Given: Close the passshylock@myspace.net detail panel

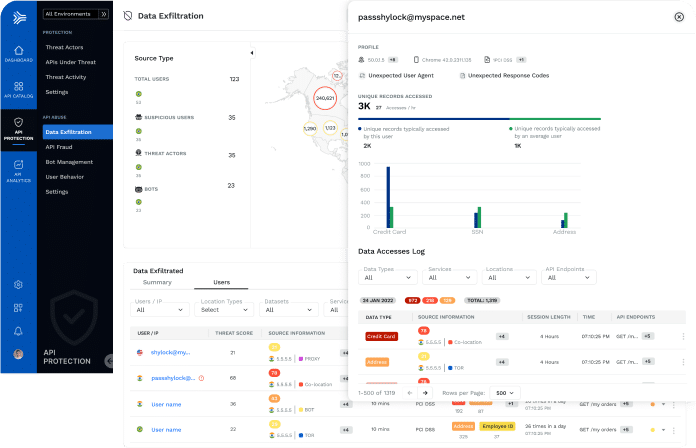Looking at the screenshot, I should (679, 17).
